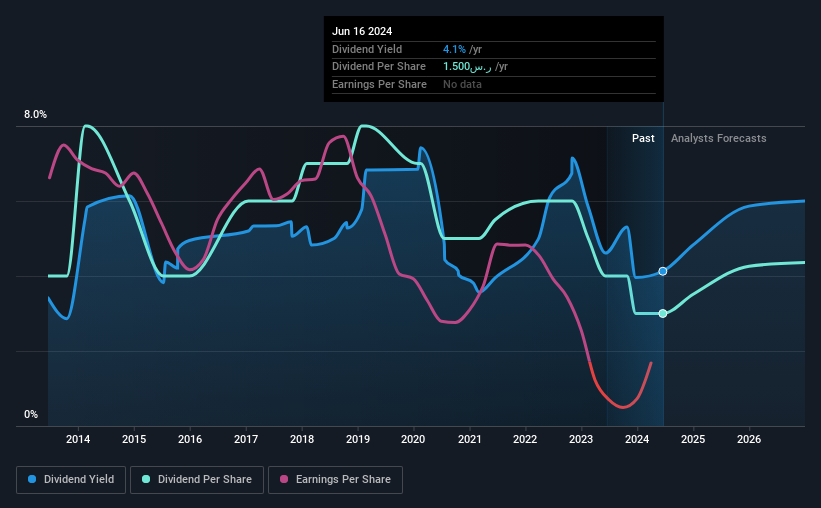Viewport: 821px width, 508px height.
Task: Click the 1.500 dividend per share value
Action: point(467,67)
